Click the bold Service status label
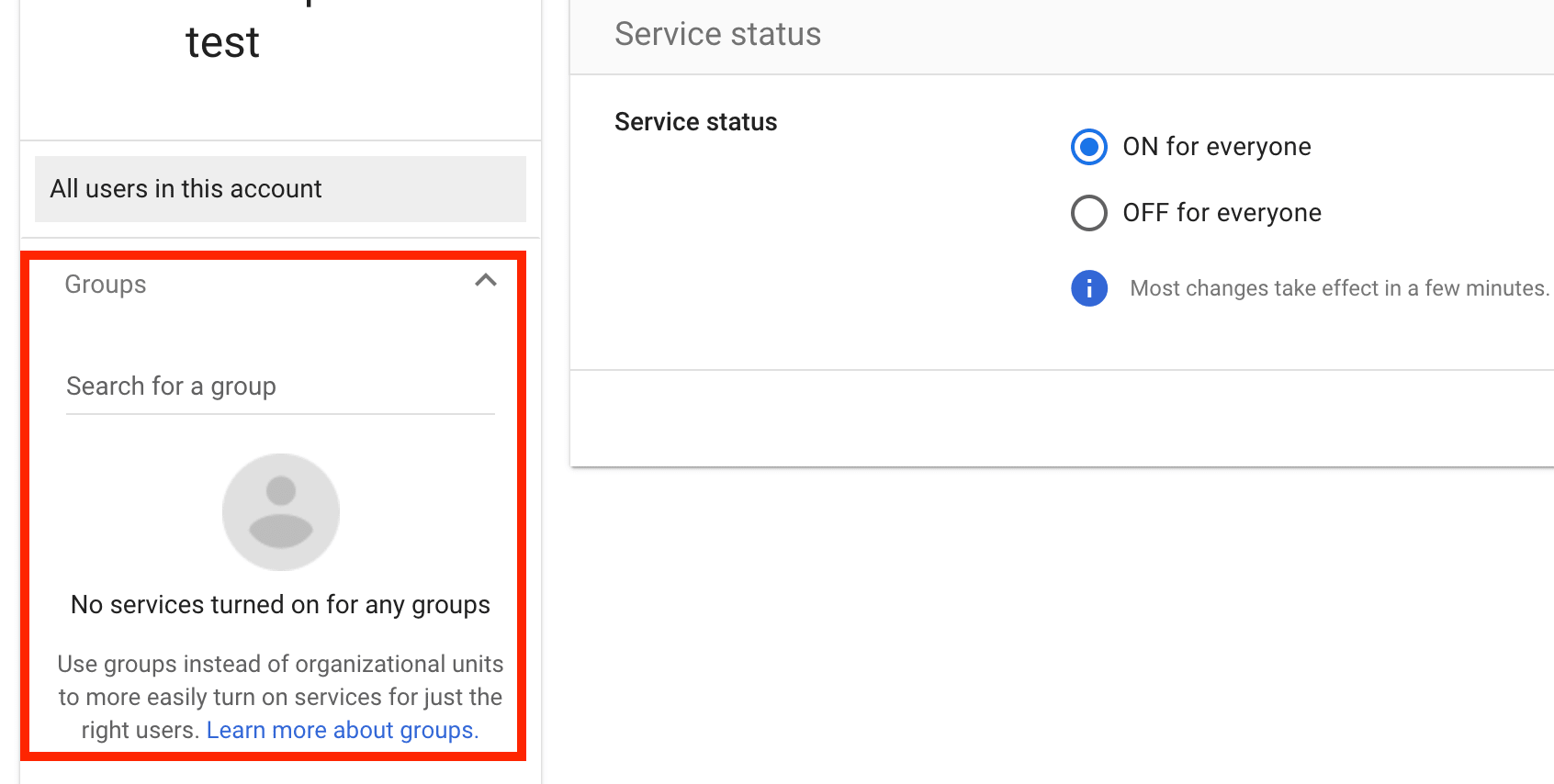Screen dimensions: 1554x784 coord(695,122)
